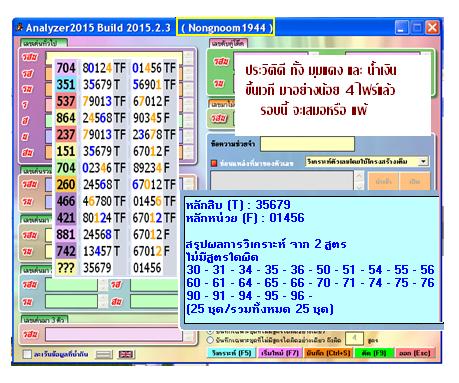This screenshot has height=383, width=459.
Task: Click the keyboard icon beside the flag
Action: point(104,354)
